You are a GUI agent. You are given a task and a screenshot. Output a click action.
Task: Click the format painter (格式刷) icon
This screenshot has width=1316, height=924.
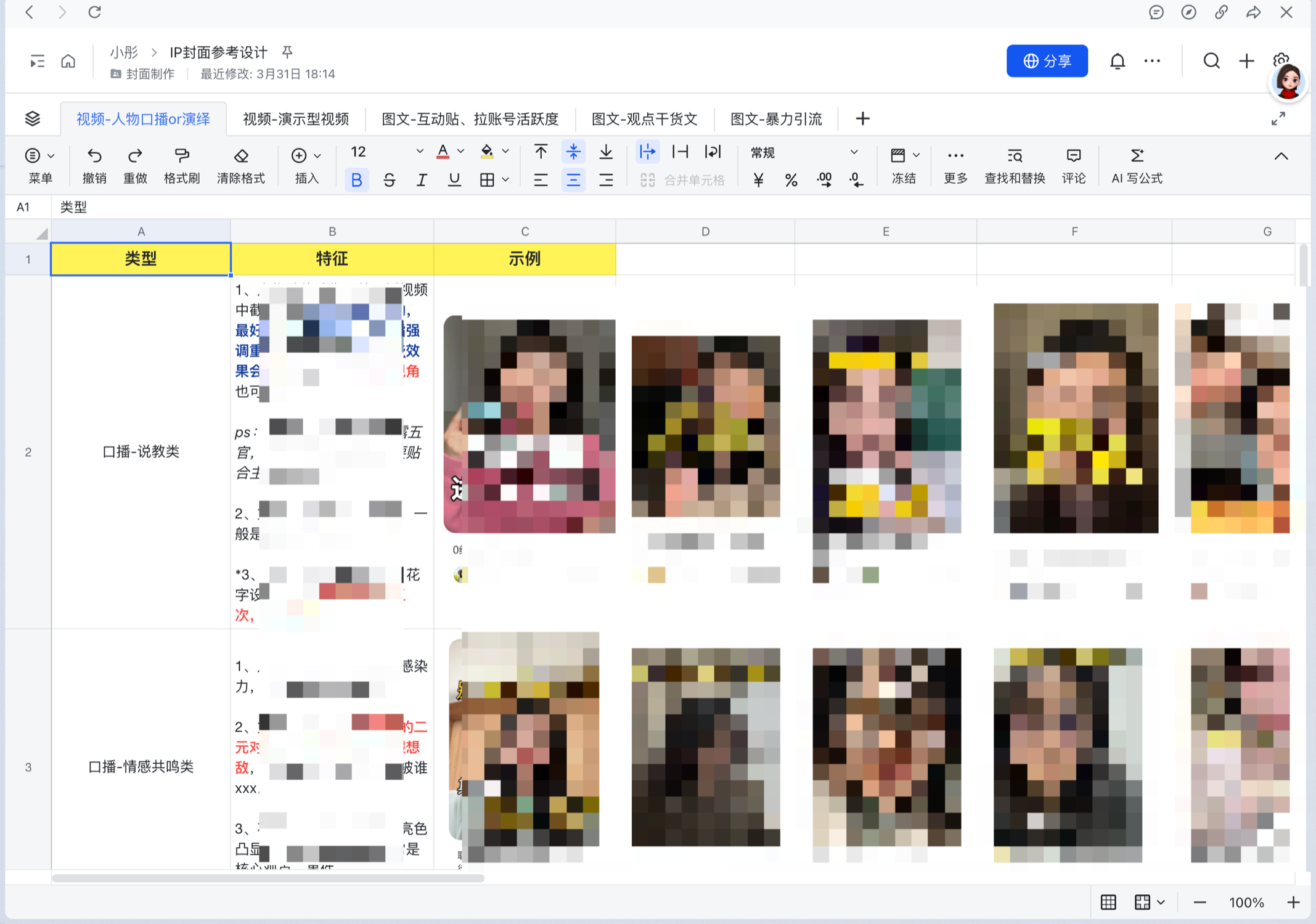tap(181, 155)
